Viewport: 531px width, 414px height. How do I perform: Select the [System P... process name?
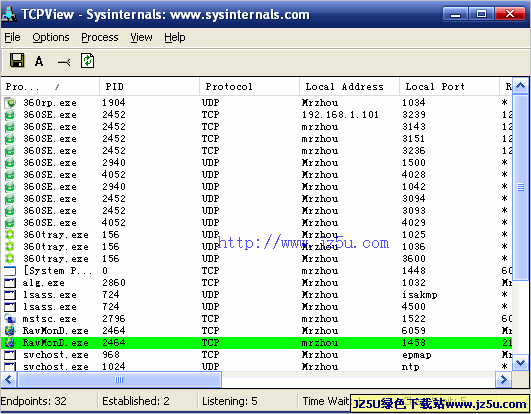click(x=57, y=271)
